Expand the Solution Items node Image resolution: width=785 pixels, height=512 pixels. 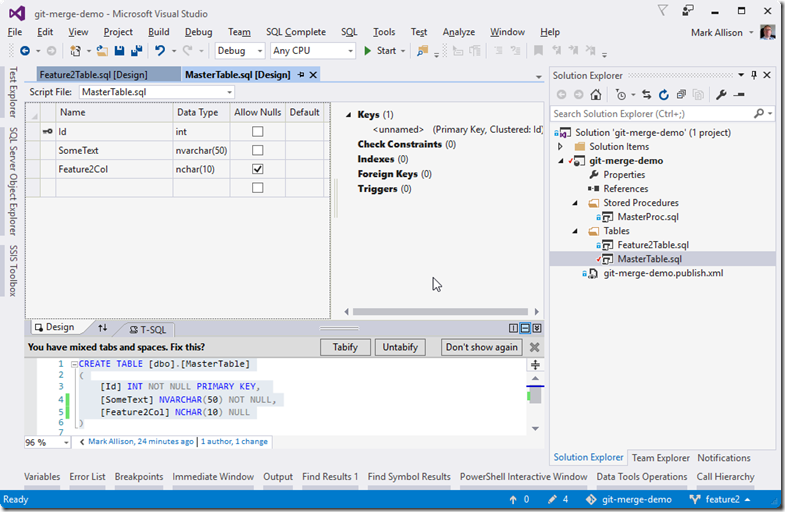560,147
